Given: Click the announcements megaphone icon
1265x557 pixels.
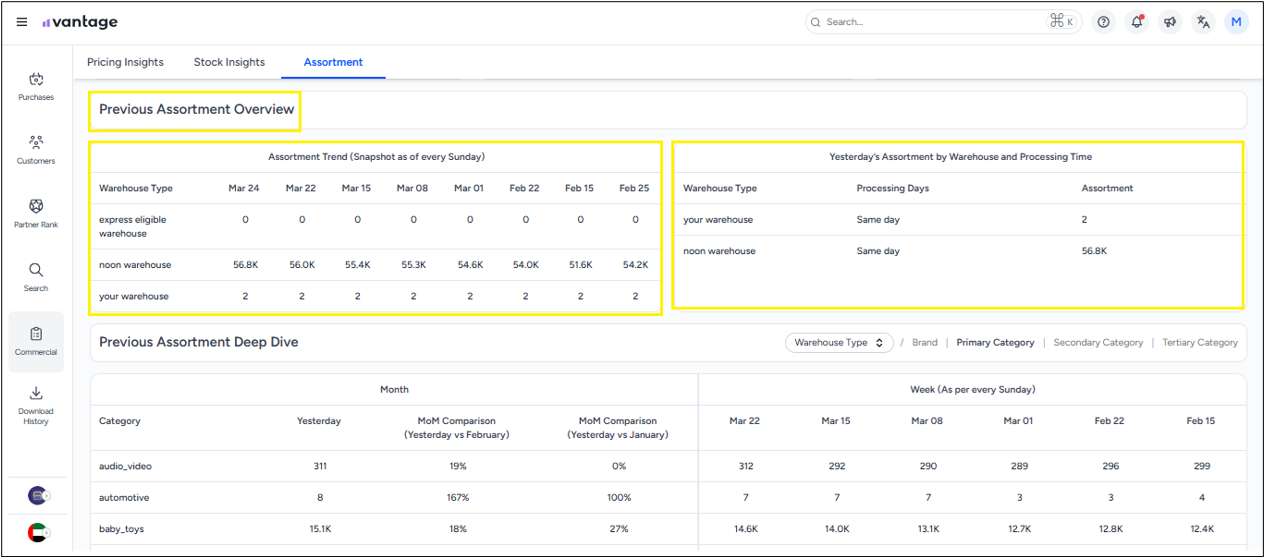Looking at the screenshot, I should coord(1170,22).
